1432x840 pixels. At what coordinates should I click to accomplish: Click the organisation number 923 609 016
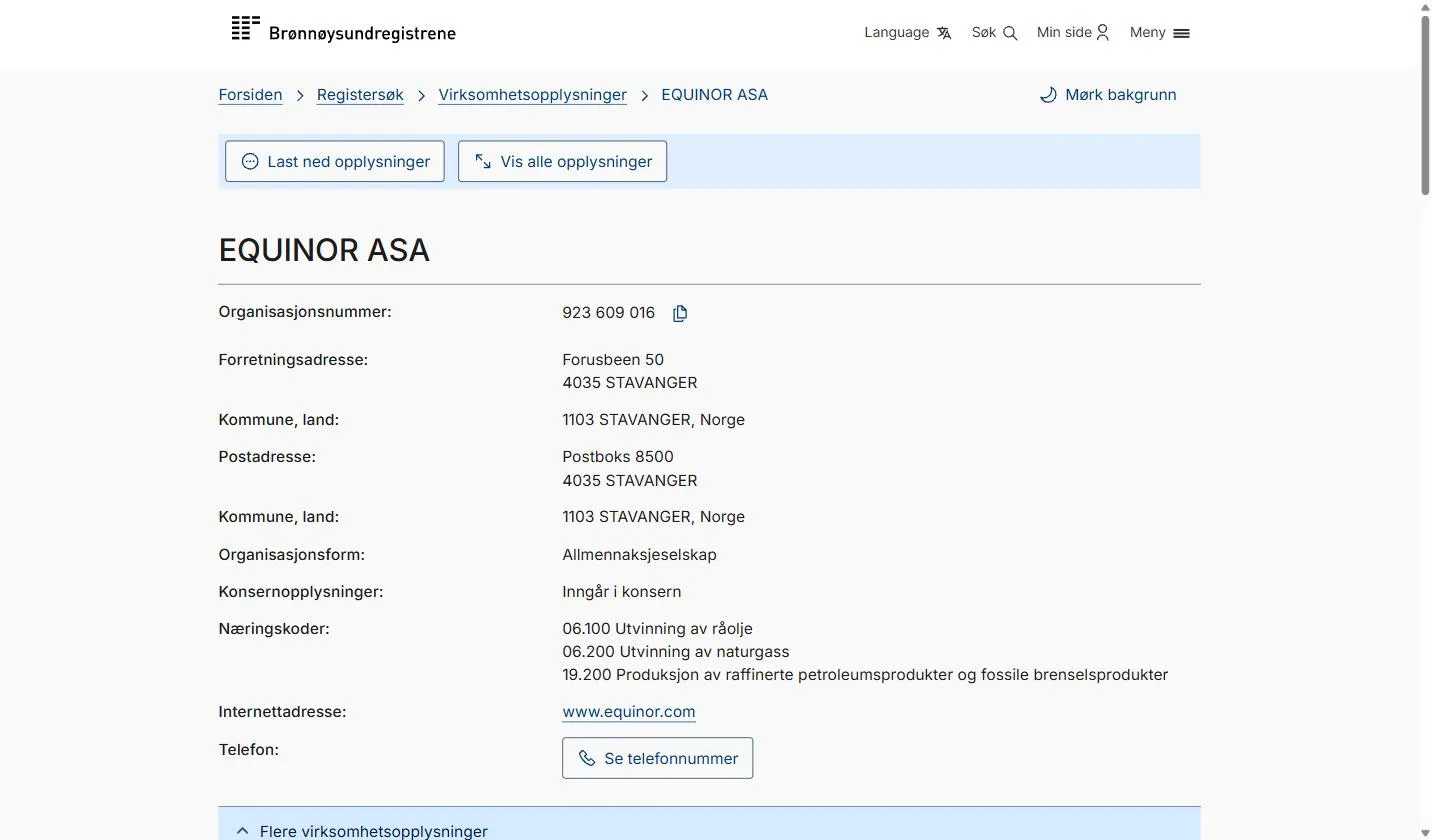click(608, 313)
